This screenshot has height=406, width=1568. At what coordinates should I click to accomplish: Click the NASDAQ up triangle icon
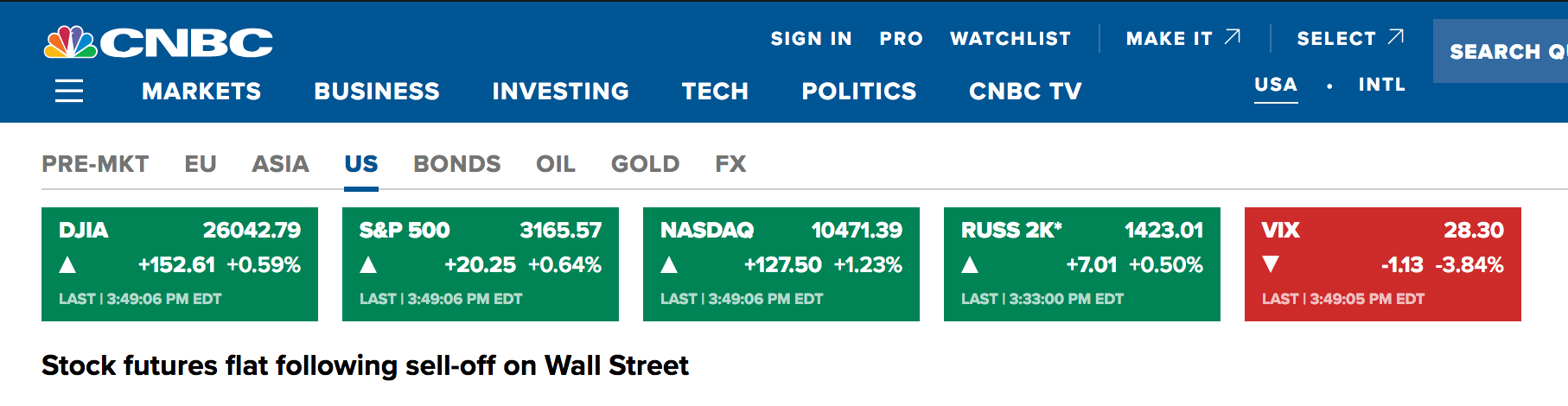click(669, 265)
